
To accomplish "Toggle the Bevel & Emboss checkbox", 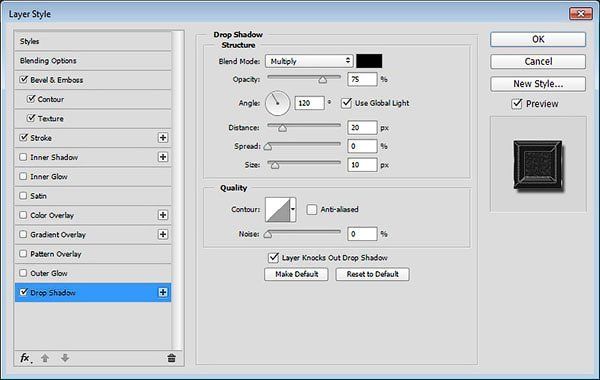I will pos(23,80).
